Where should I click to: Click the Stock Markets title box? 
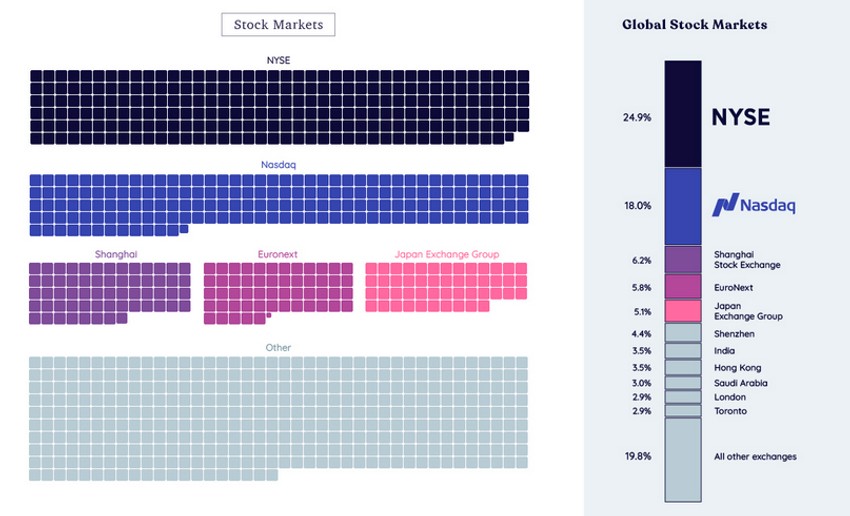(278, 25)
